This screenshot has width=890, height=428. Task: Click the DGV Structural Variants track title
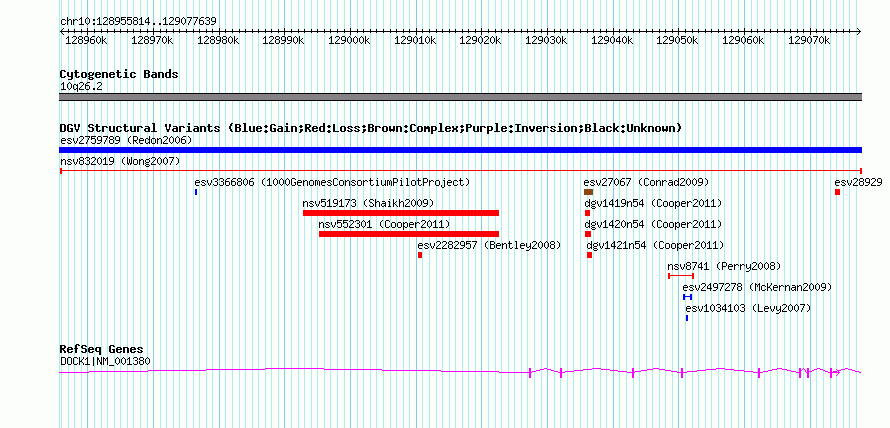tap(371, 128)
